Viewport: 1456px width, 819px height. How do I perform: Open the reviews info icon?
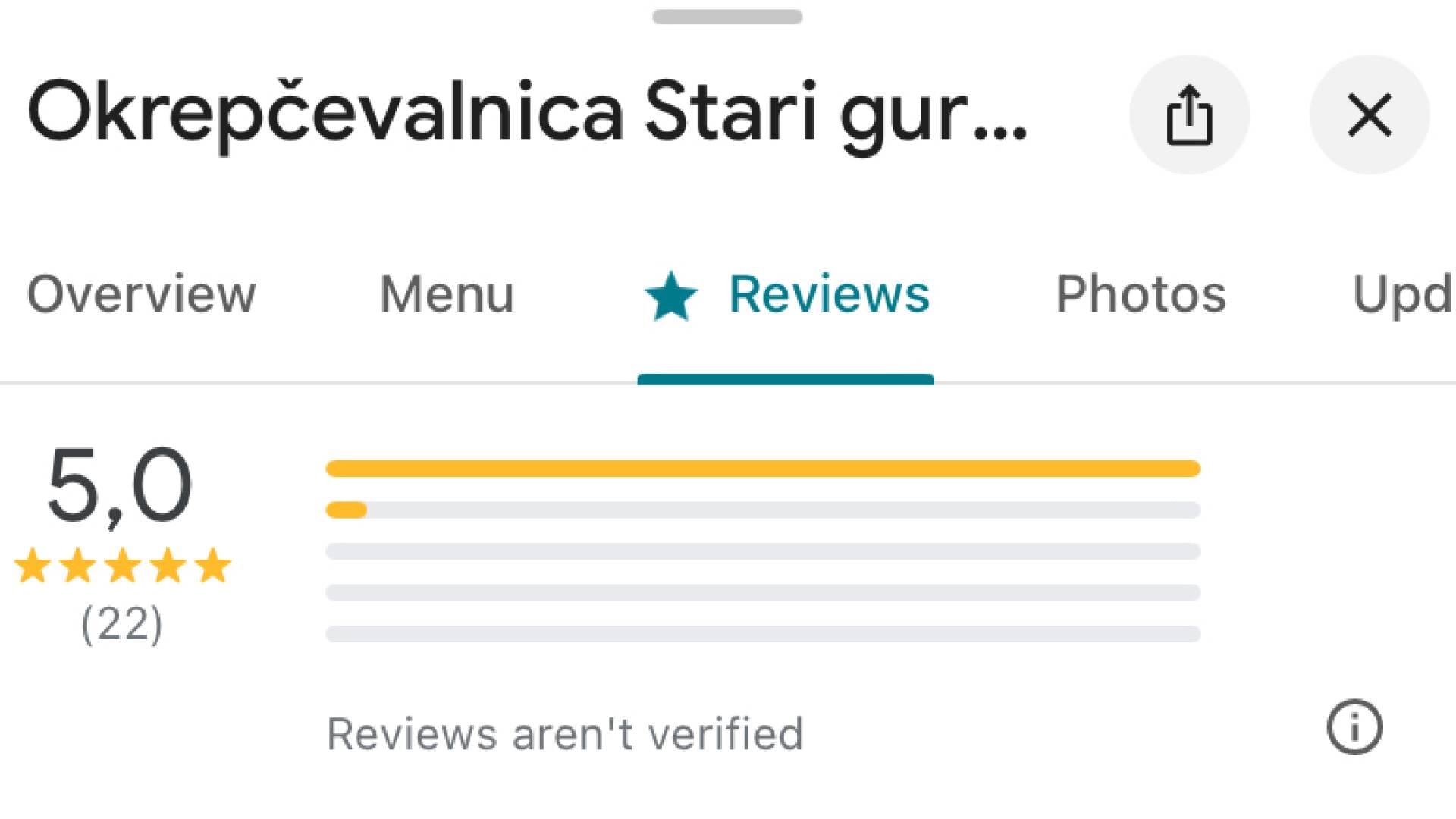point(1354,726)
